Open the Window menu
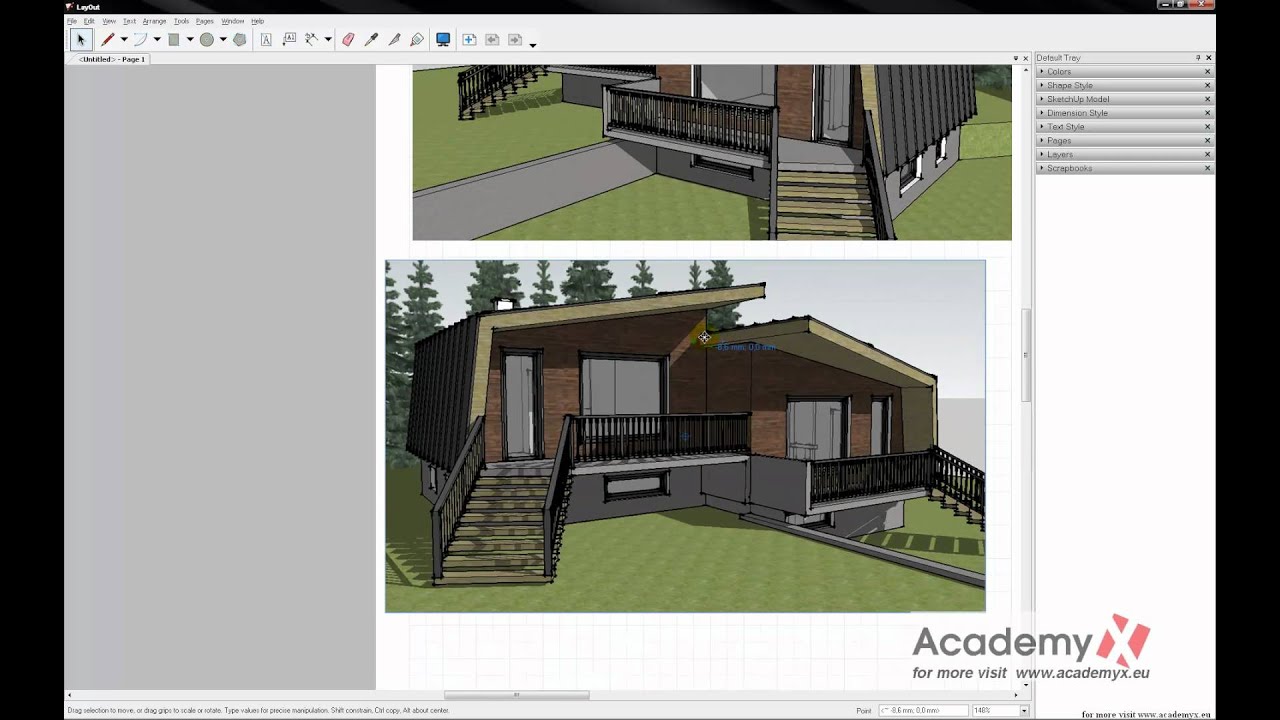This screenshot has height=720, width=1280. coord(232,21)
